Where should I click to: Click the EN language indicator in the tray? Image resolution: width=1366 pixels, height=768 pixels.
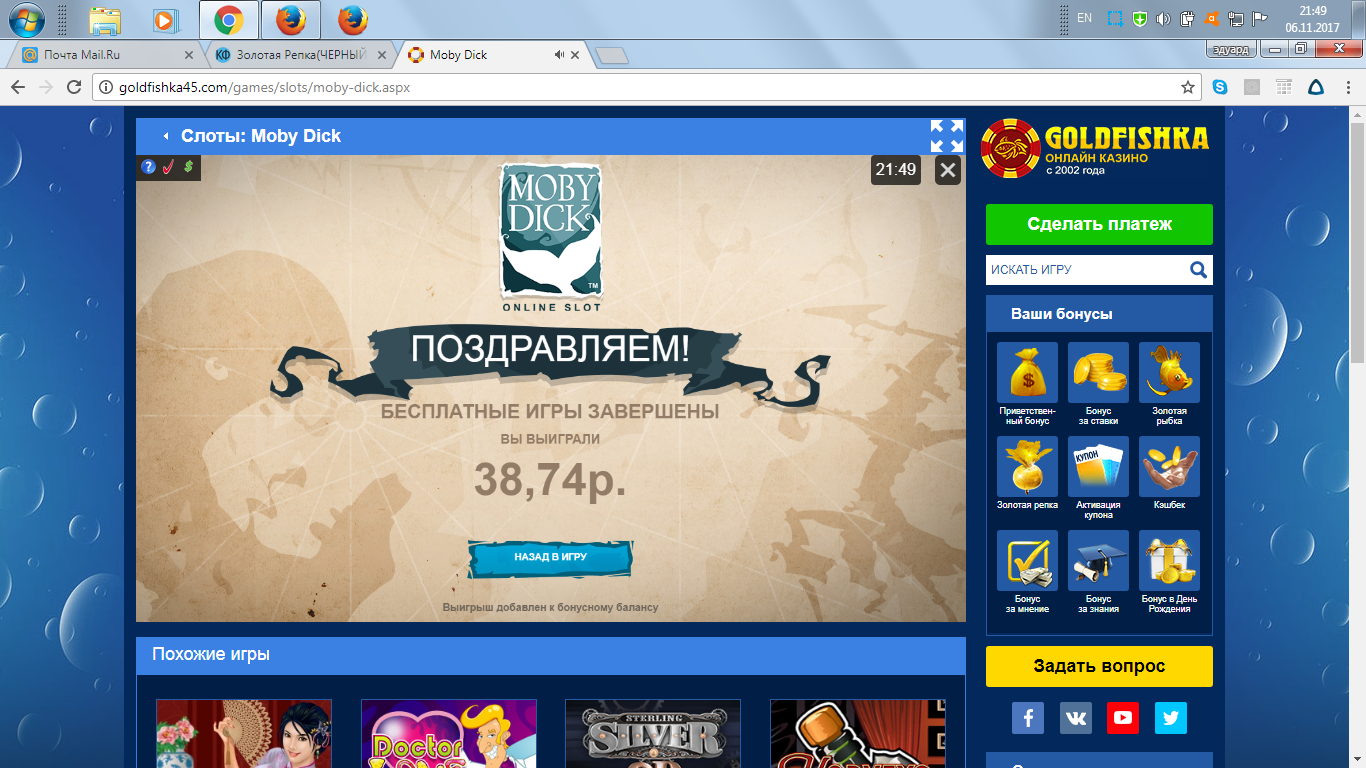click(1084, 18)
